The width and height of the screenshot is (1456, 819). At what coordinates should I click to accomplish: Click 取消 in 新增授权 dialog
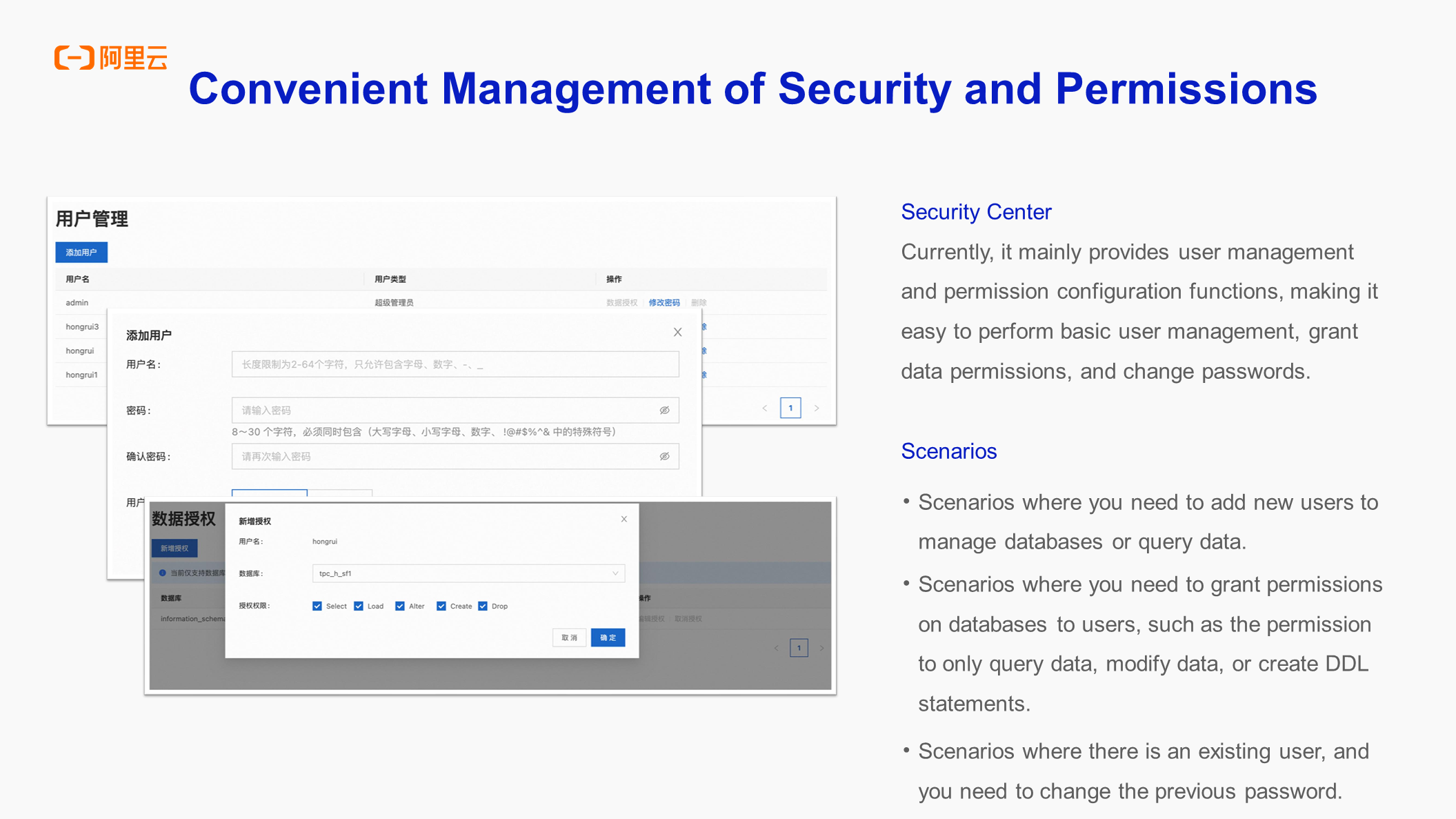(570, 638)
